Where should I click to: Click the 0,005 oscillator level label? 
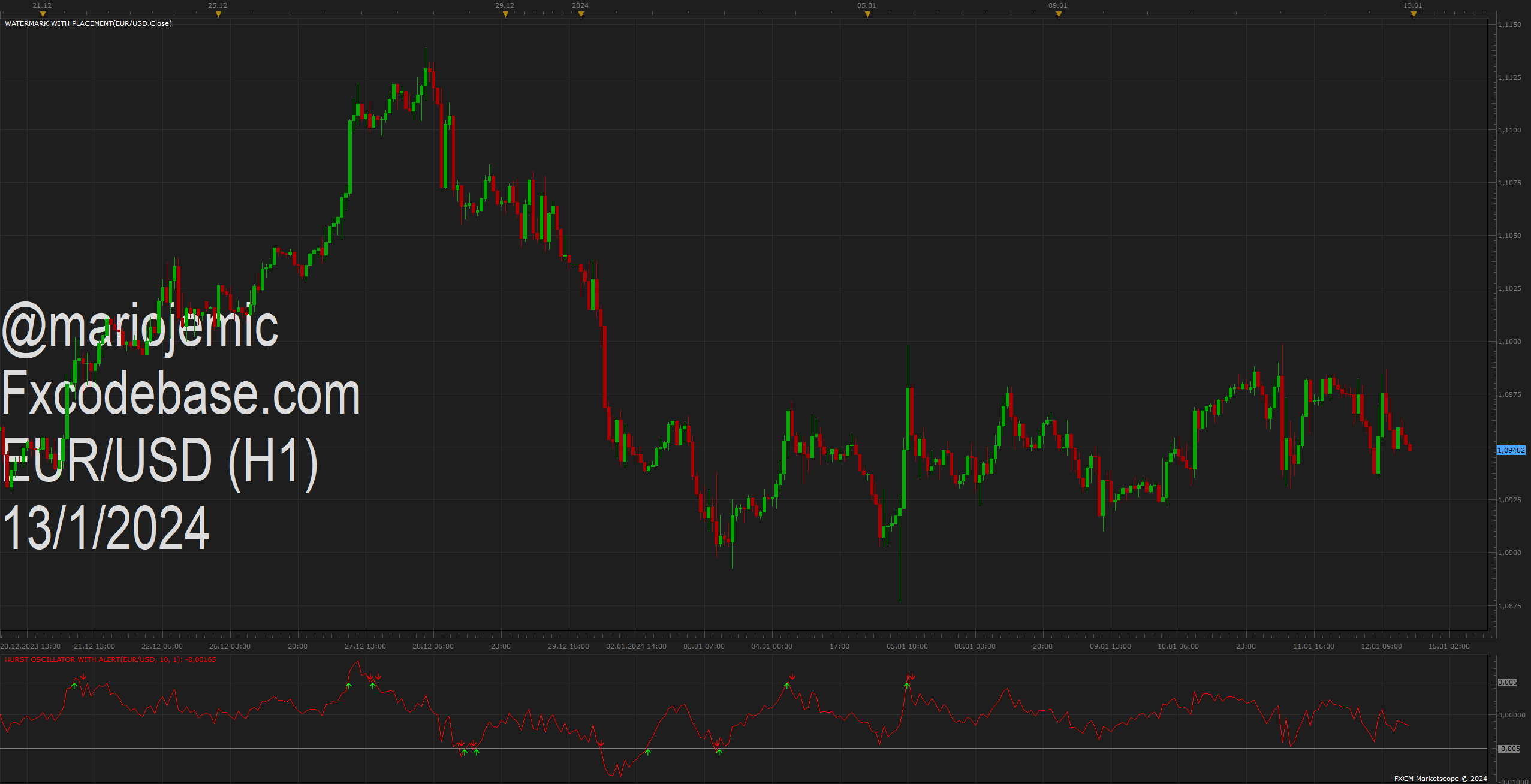tap(1508, 682)
